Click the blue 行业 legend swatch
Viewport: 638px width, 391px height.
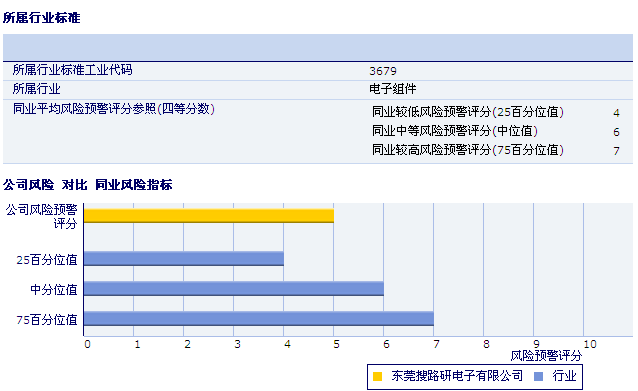538,376
